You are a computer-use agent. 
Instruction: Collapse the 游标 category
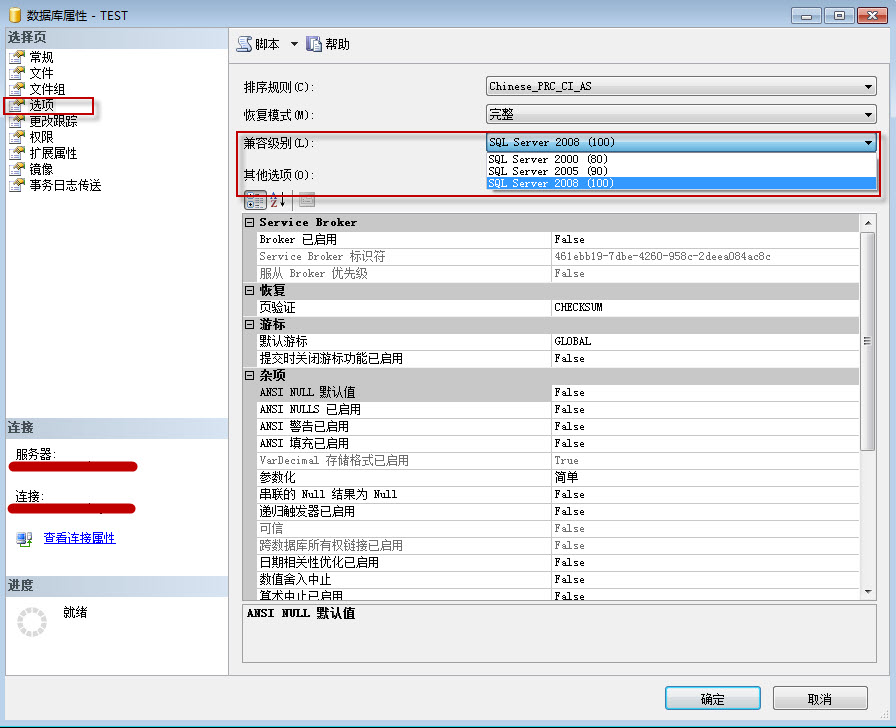click(250, 324)
